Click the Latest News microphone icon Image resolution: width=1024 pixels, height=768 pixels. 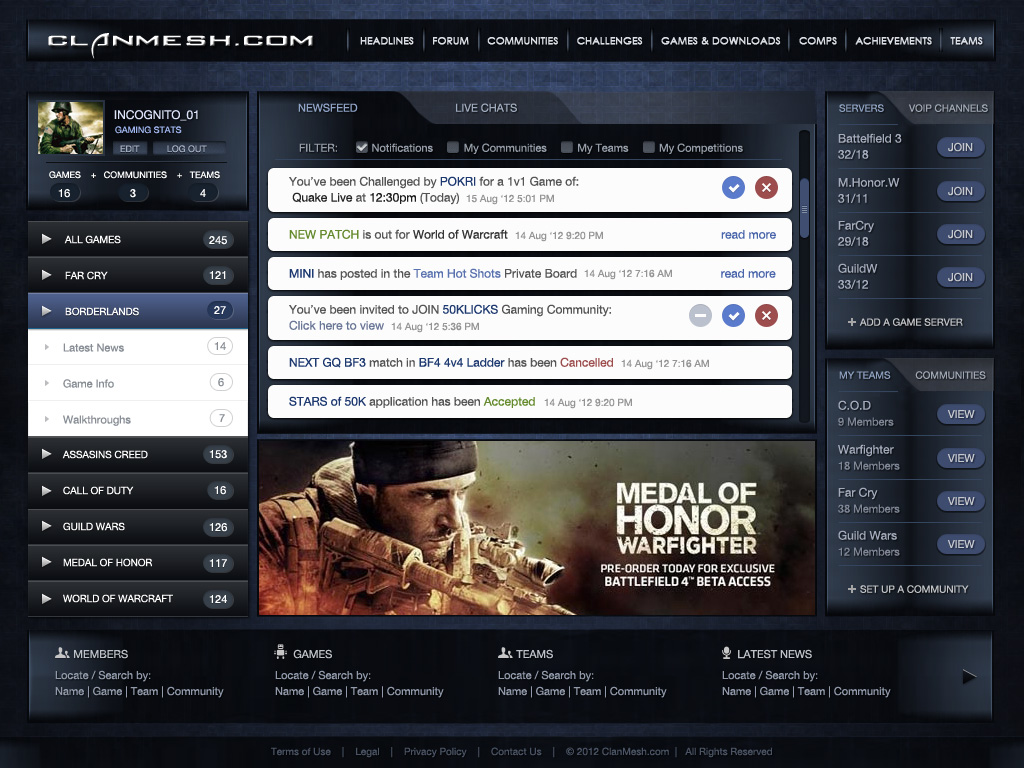pos(726,652)
